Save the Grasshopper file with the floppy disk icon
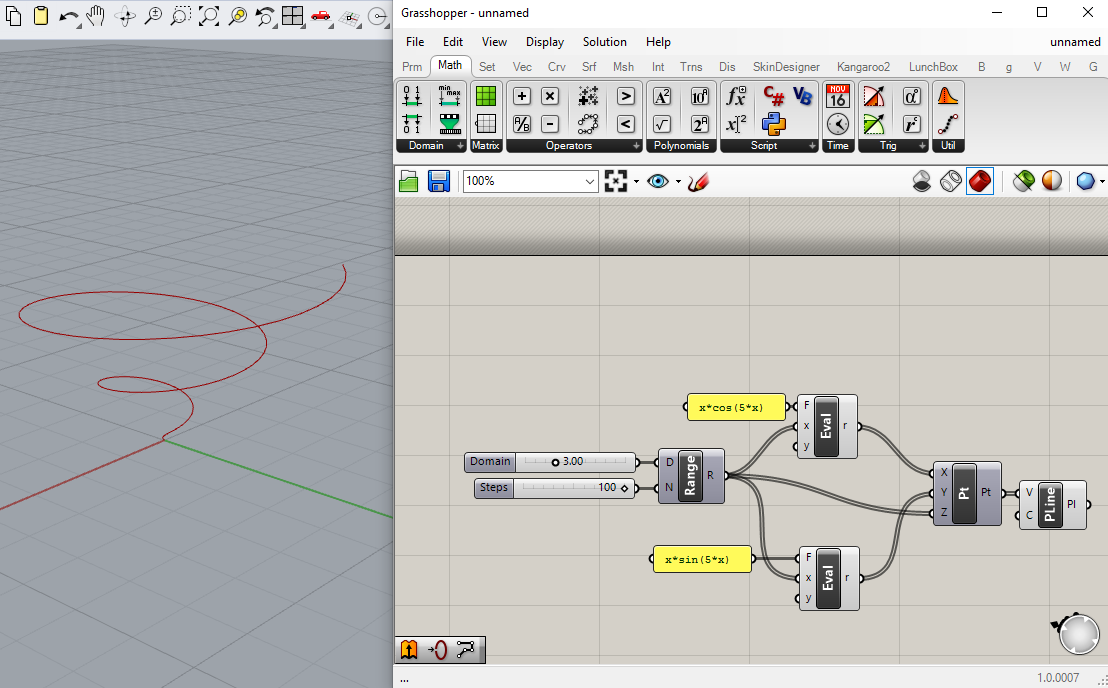 (x=438, y=181)
